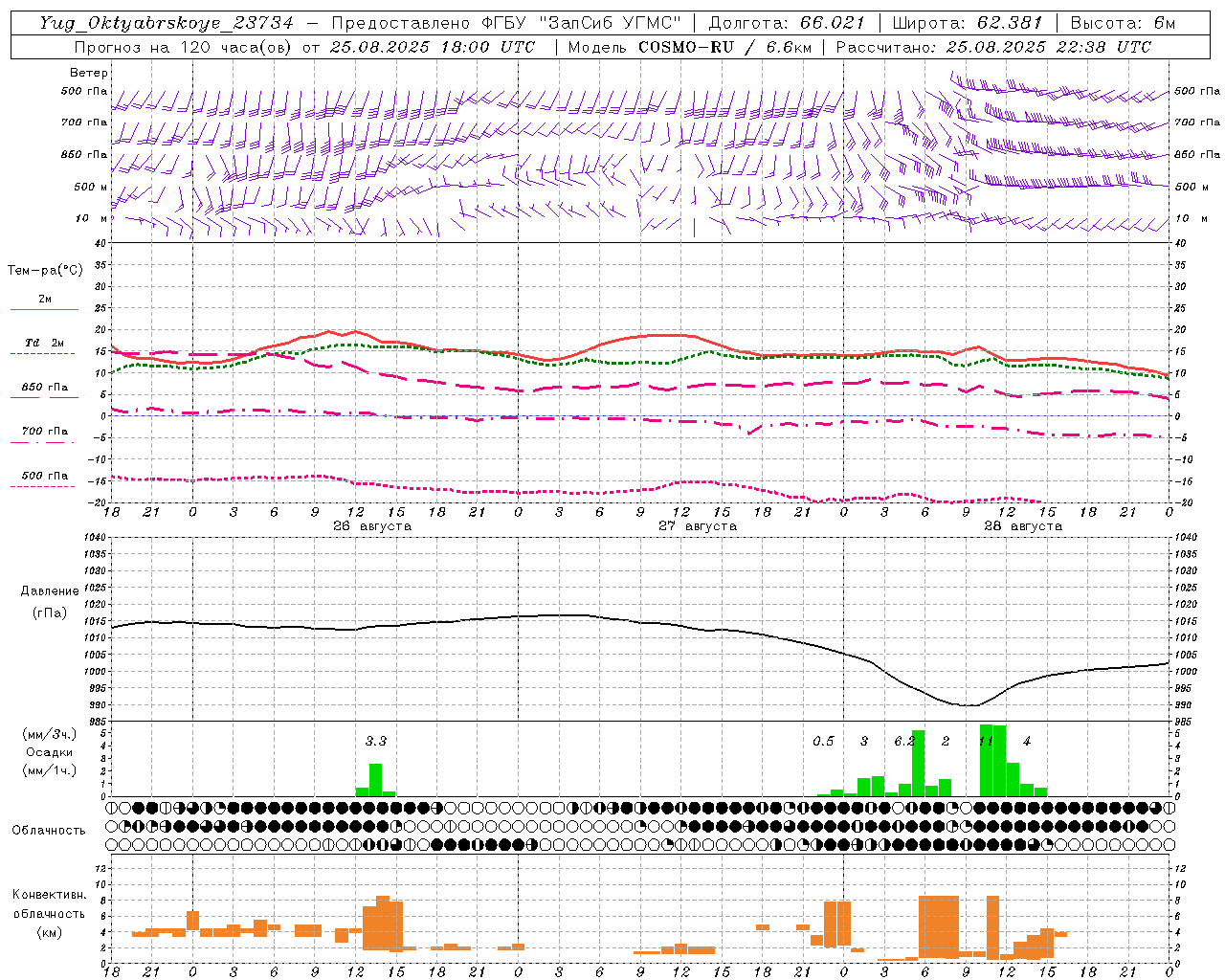Click the 27 августа date label

698,526
